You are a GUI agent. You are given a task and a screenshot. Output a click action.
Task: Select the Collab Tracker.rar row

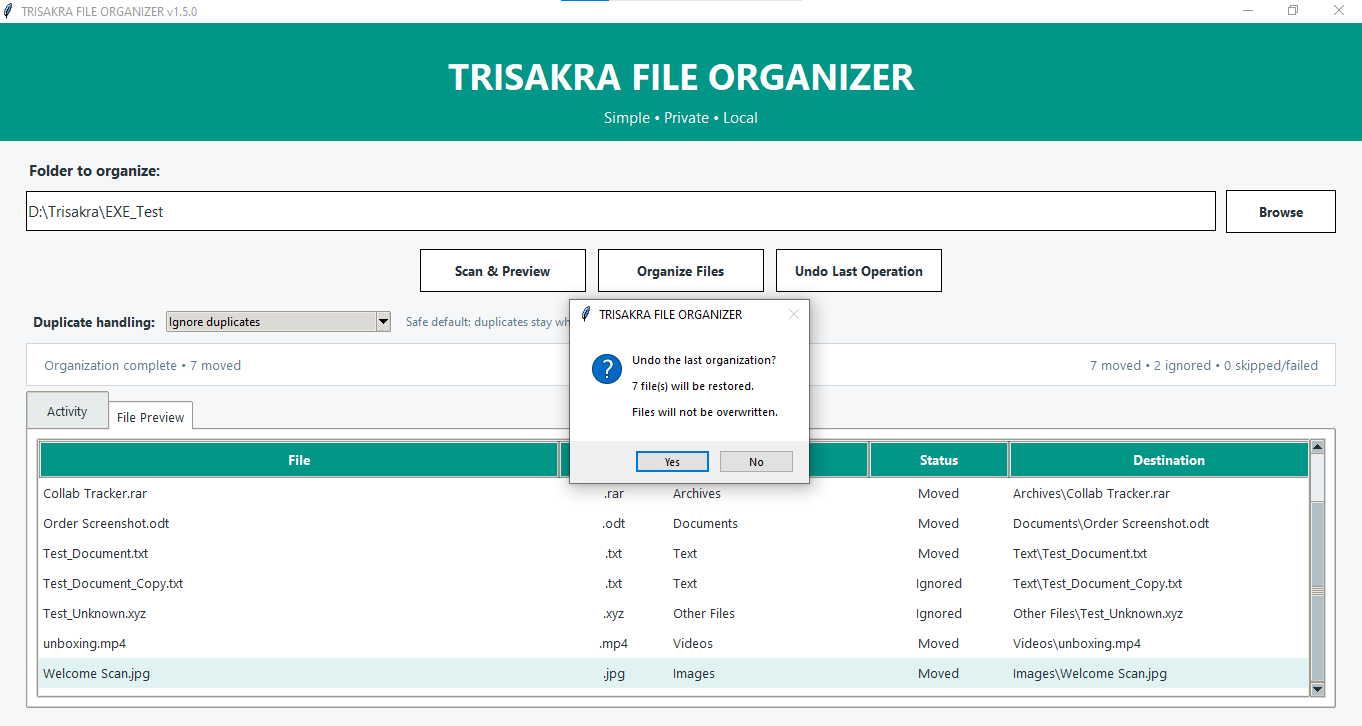(x=674, y=493)
